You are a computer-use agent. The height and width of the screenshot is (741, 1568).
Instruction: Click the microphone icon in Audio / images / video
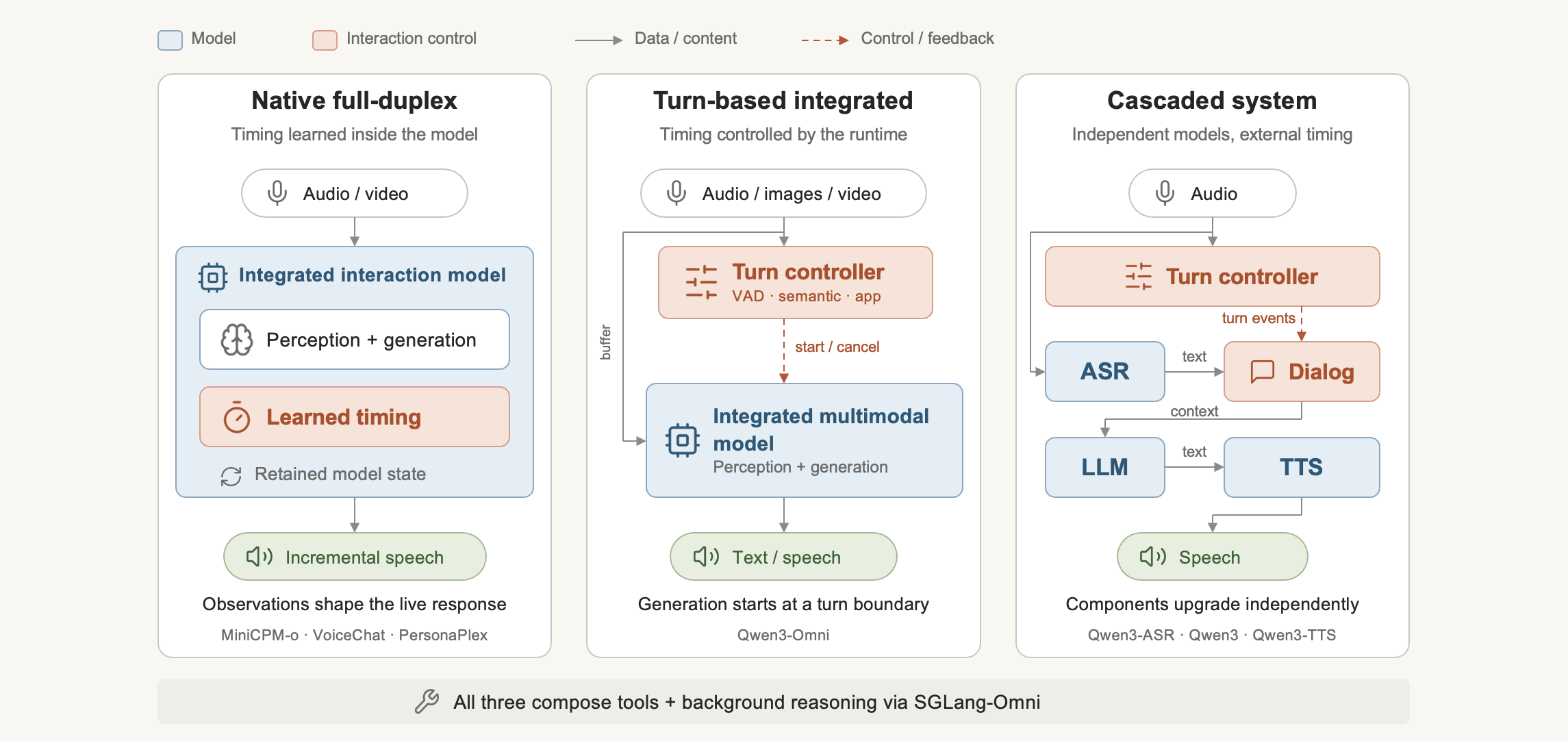(x=676, y=193)
